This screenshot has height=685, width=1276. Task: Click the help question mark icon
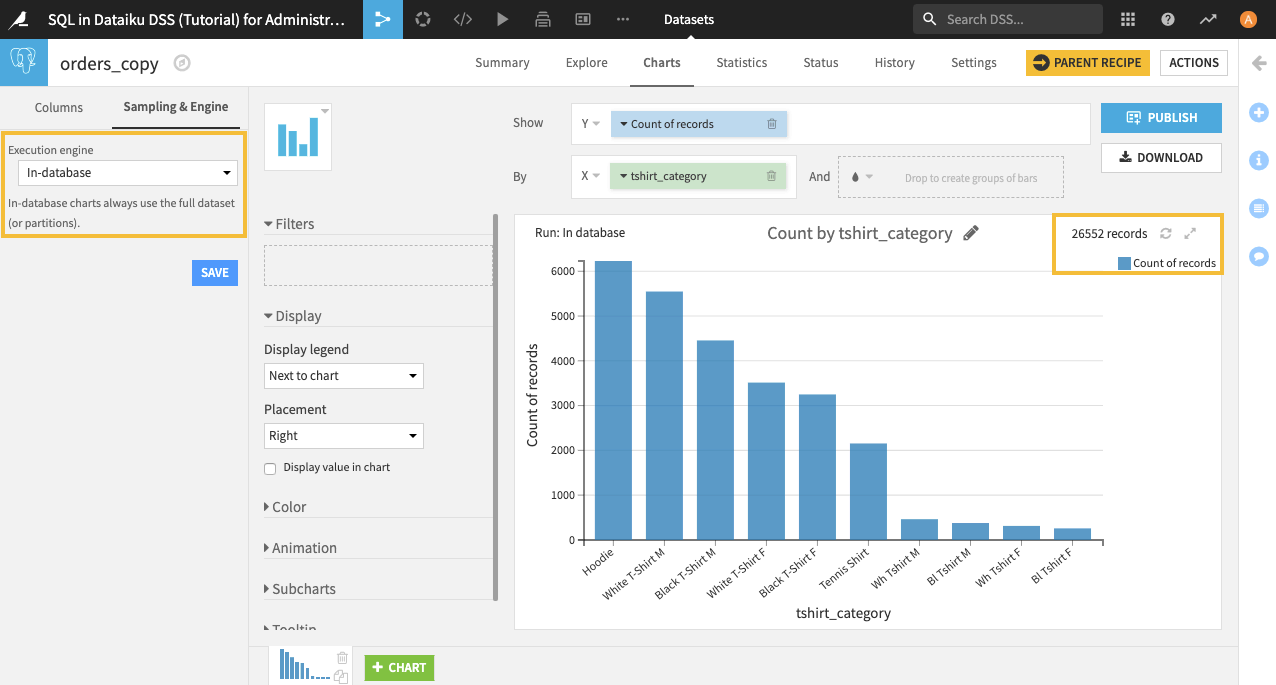pyautogui.click(x=1168, y=19)
